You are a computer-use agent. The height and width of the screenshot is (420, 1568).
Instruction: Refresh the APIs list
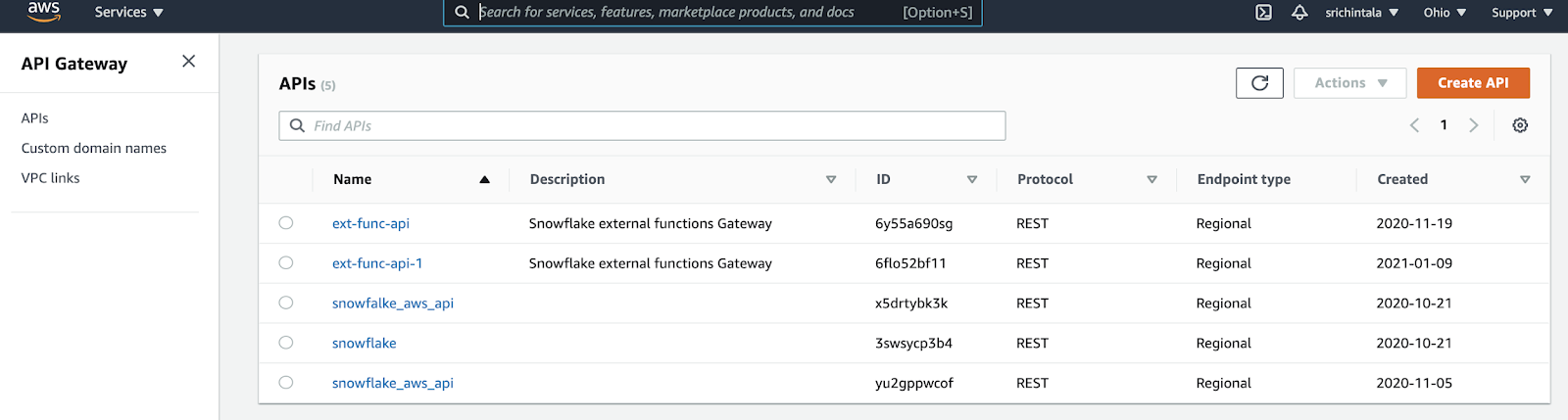coord(1259,83)
